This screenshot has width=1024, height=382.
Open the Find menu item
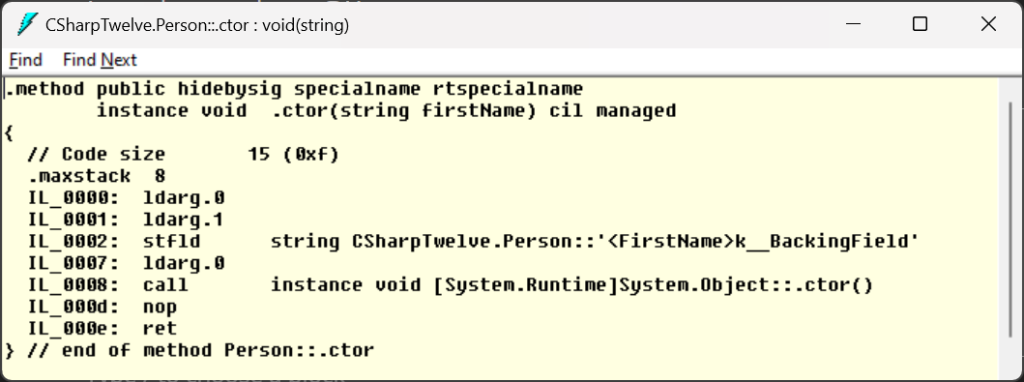[x=25, y=60]
